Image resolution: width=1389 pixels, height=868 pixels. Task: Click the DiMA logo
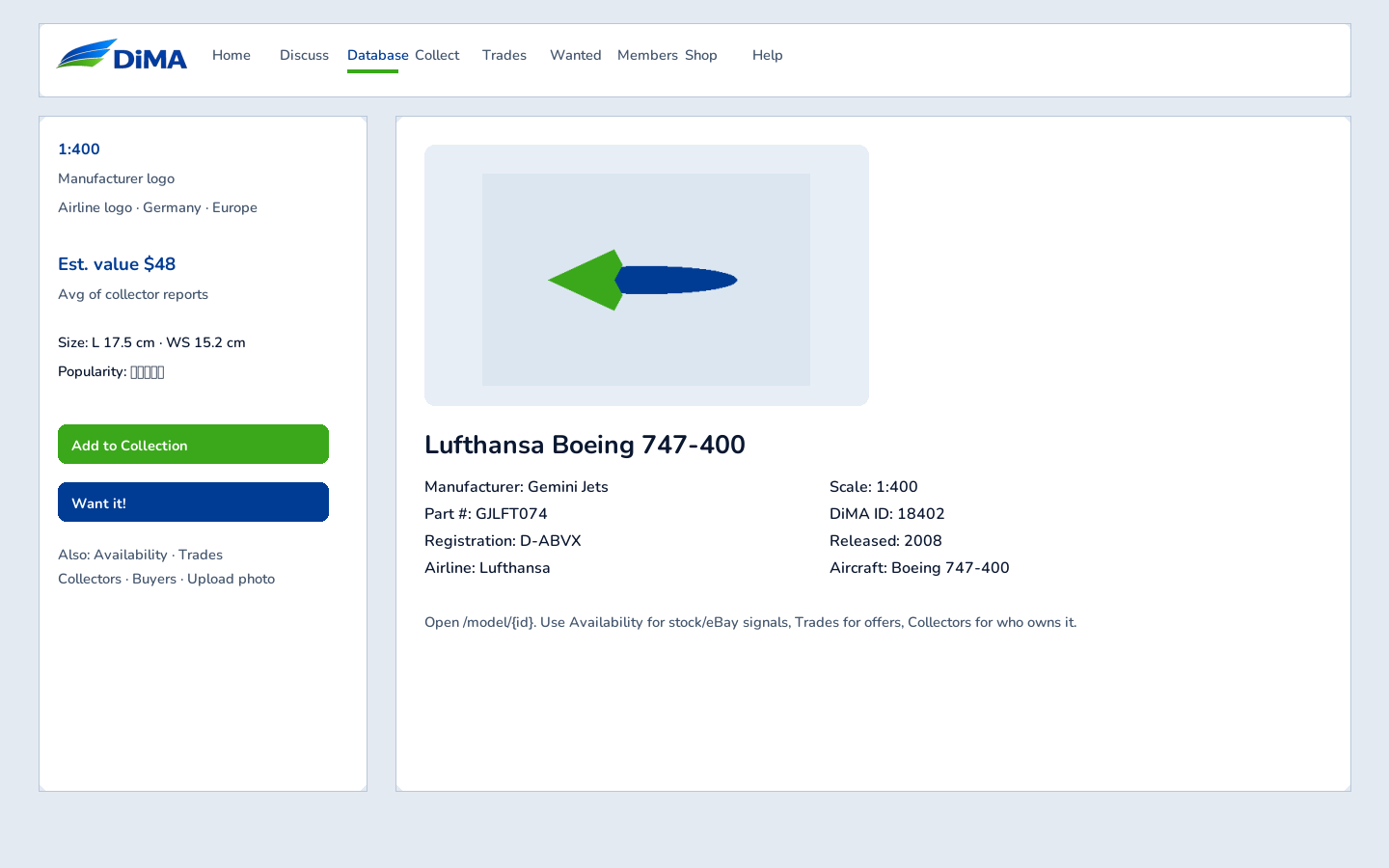[x=122, y=55]
